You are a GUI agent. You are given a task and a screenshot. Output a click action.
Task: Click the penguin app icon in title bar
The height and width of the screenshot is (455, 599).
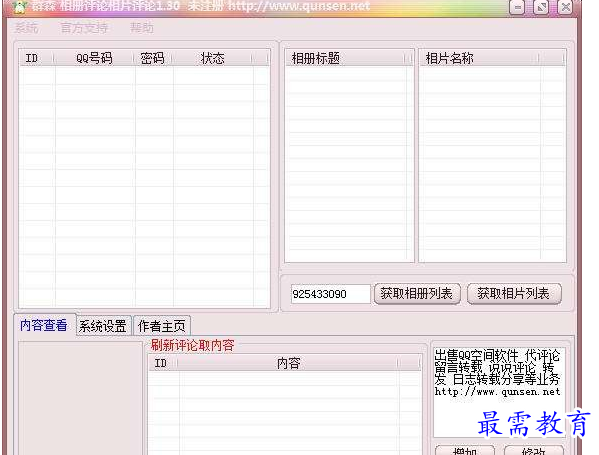19,6
